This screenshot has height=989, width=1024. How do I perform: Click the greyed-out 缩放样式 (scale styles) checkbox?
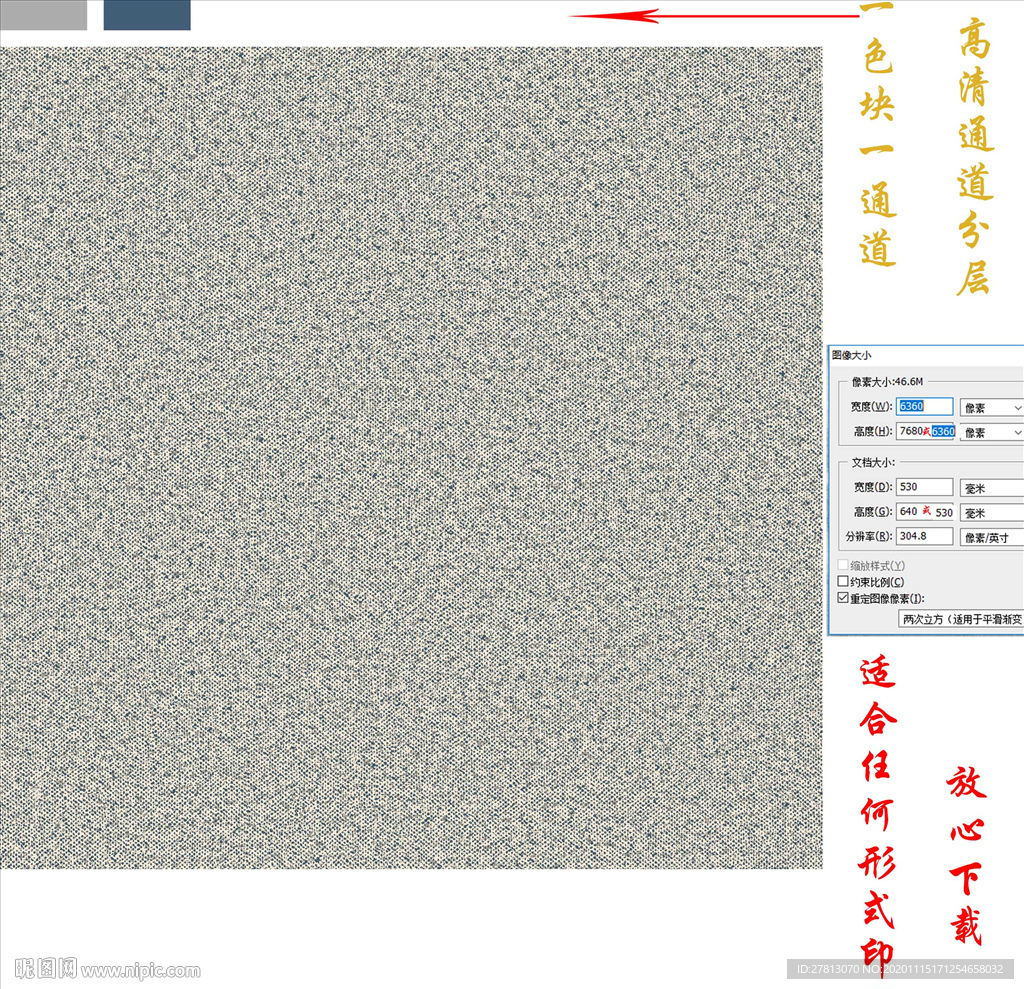click(843, 564)
